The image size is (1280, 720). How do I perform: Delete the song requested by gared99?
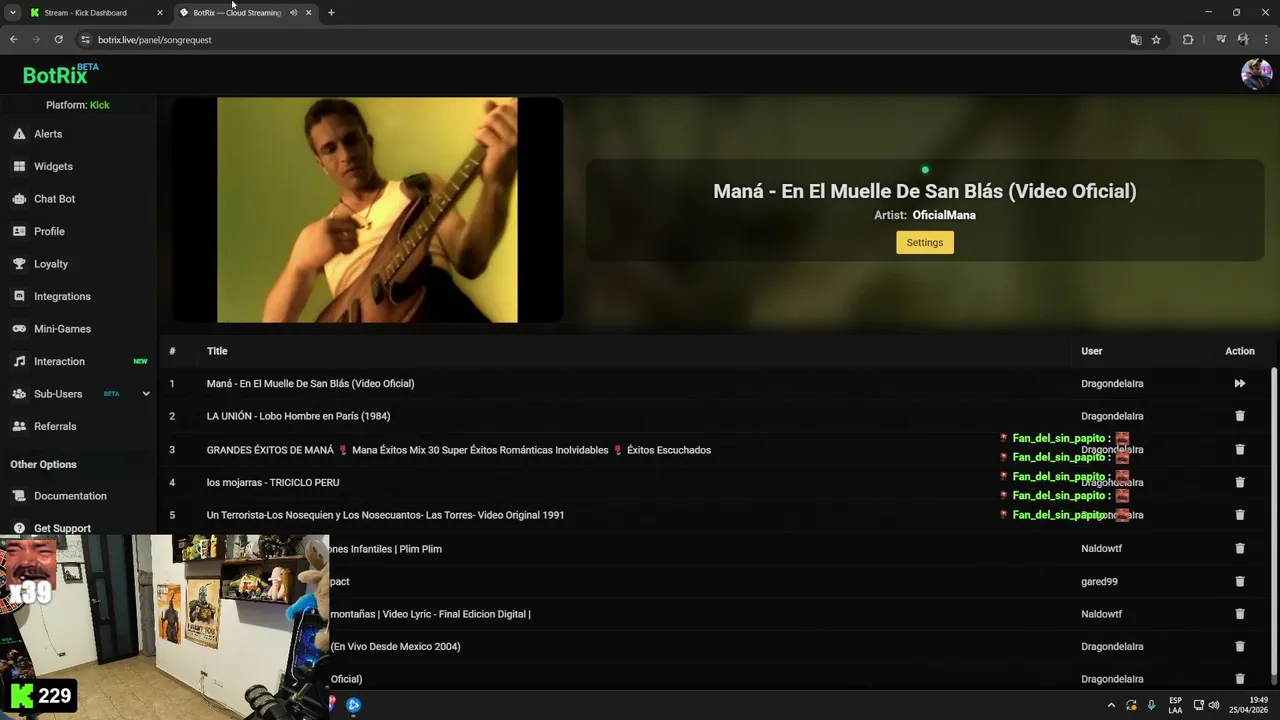pos(1239,581)
